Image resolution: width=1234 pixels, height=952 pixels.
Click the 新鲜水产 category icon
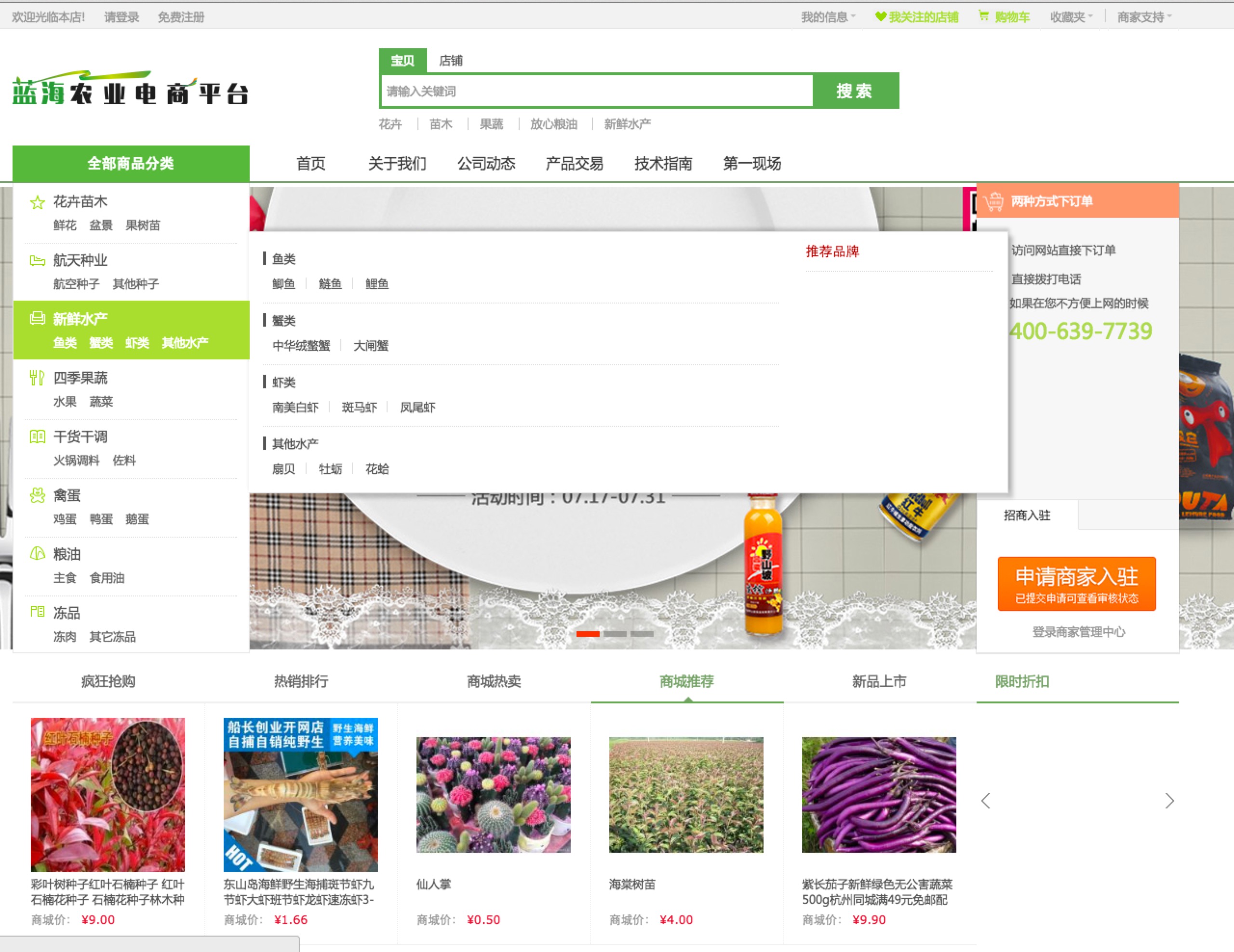pos(37,318)
